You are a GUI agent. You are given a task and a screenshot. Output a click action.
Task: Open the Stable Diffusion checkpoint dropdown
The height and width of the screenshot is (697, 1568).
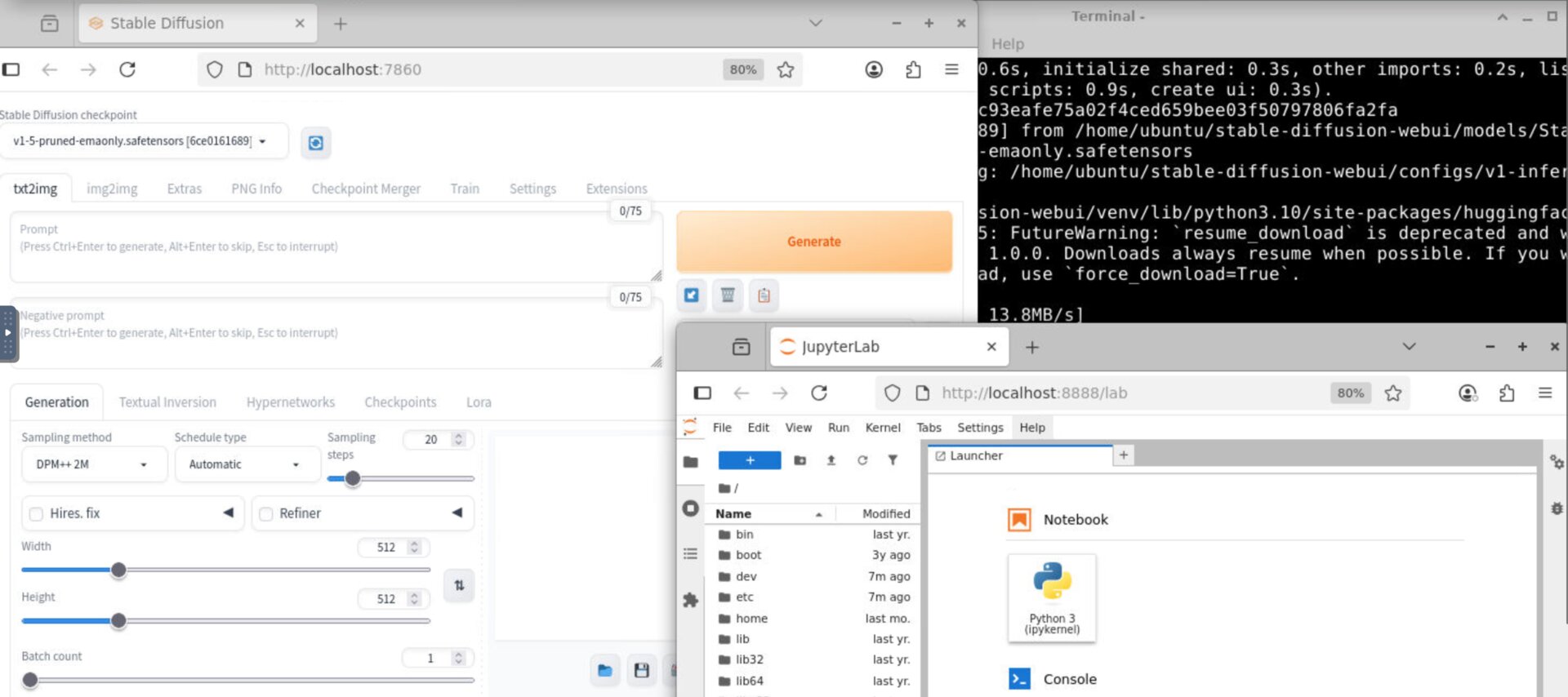click(x=144, y=141)
